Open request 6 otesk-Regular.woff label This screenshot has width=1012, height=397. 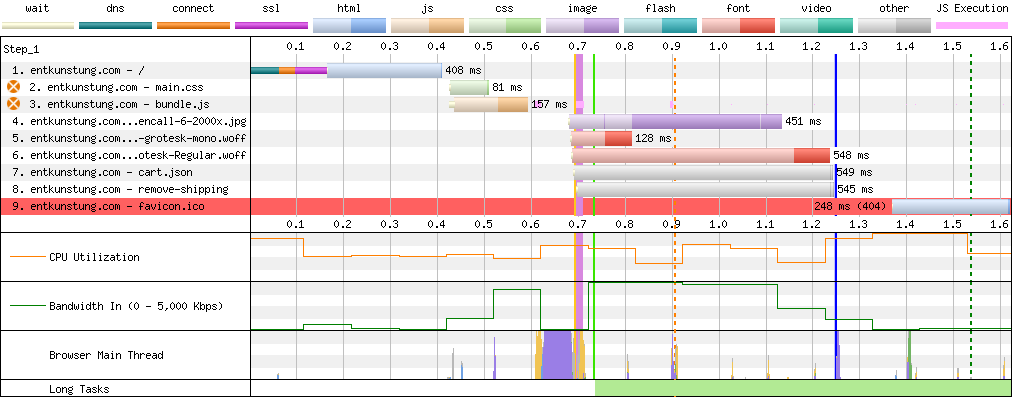coord(129,155)
